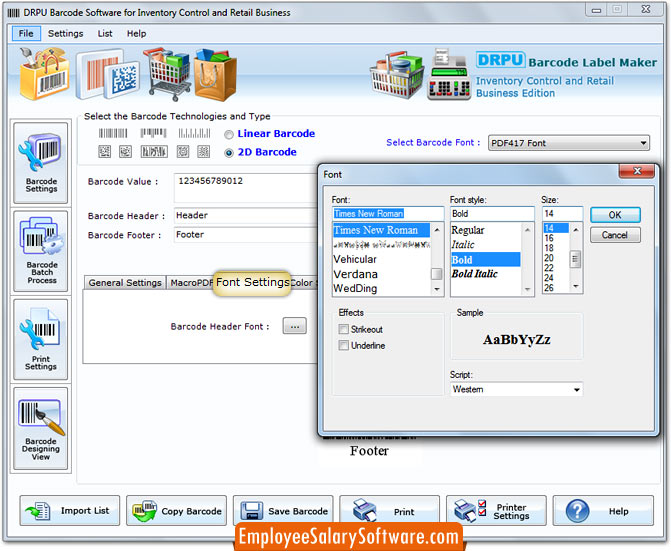Screen dimensions: 671x551
Task: Click font list scroll down arrow
Action: (x=436, y=290)
